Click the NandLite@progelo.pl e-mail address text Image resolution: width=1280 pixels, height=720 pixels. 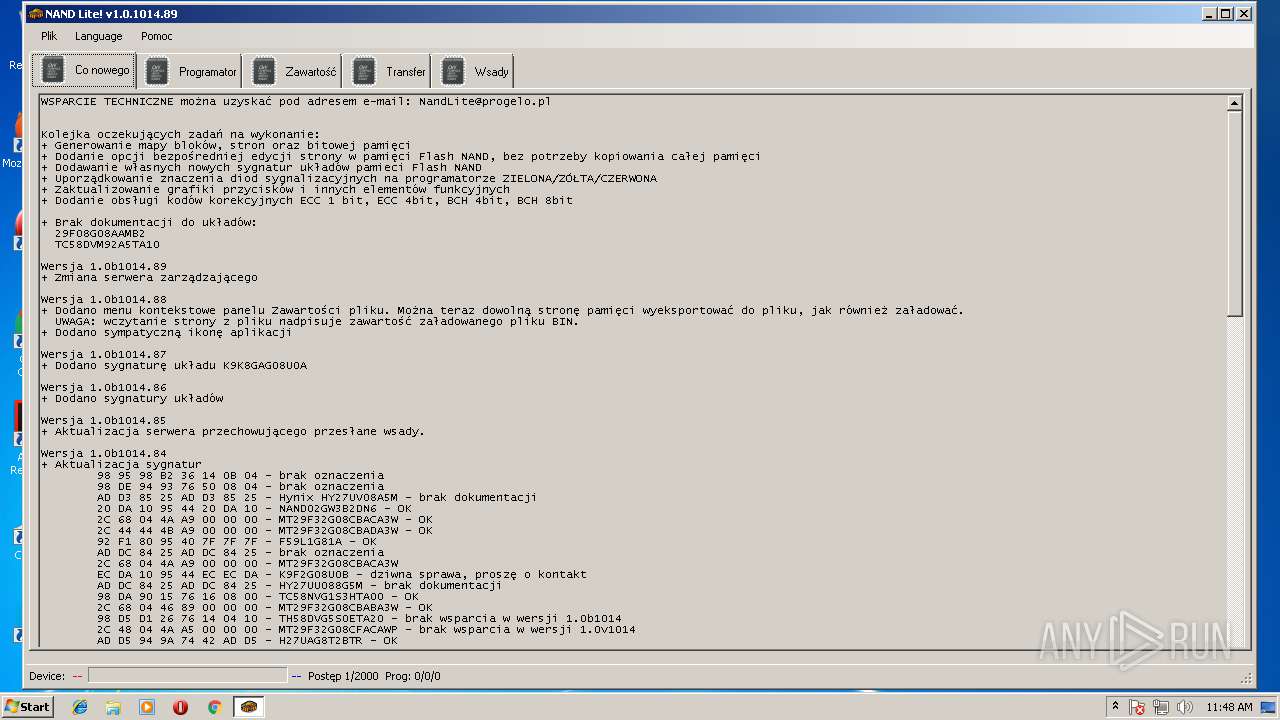point(485,102)
